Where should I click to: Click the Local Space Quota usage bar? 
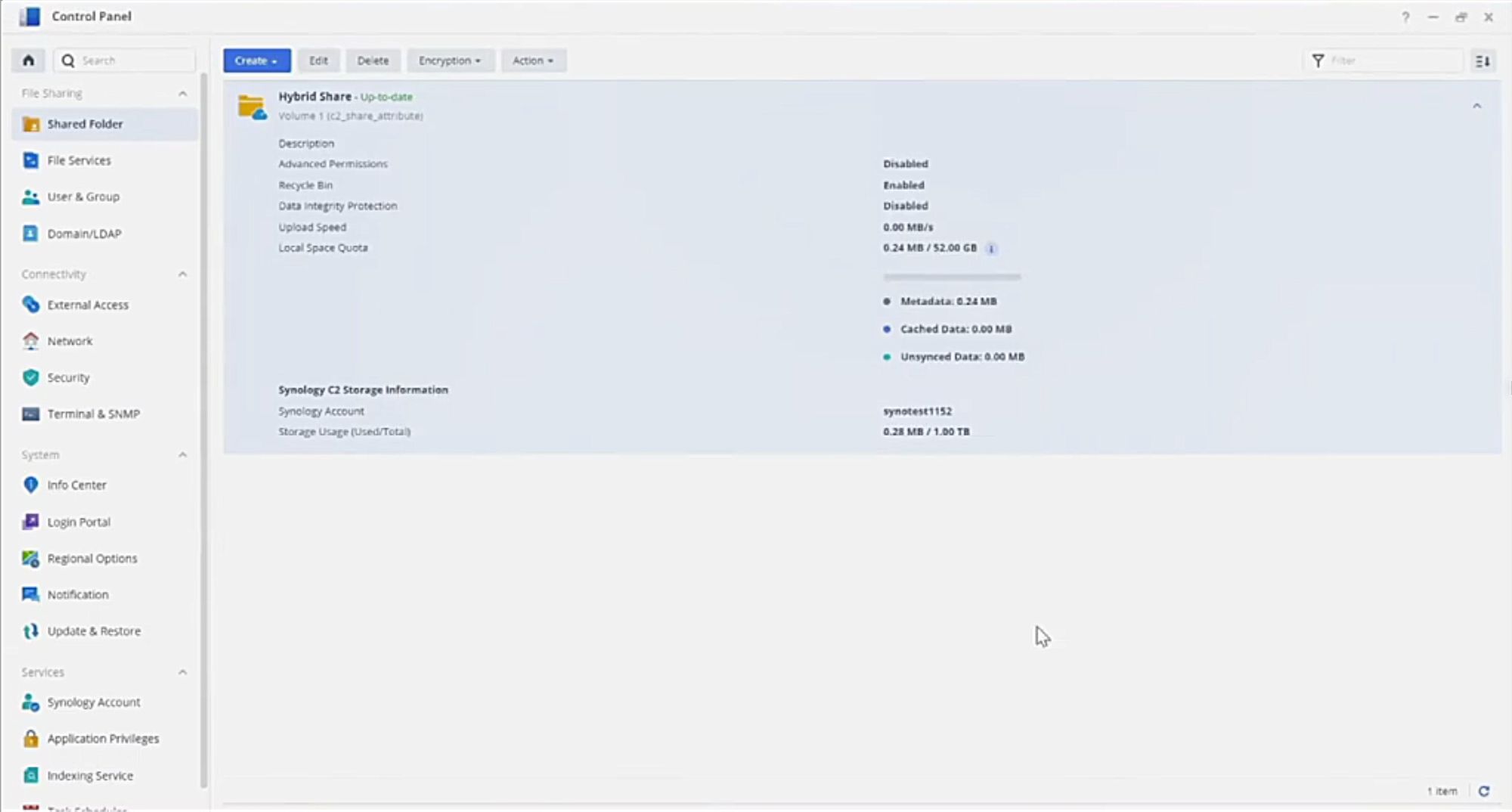(952, 277)
